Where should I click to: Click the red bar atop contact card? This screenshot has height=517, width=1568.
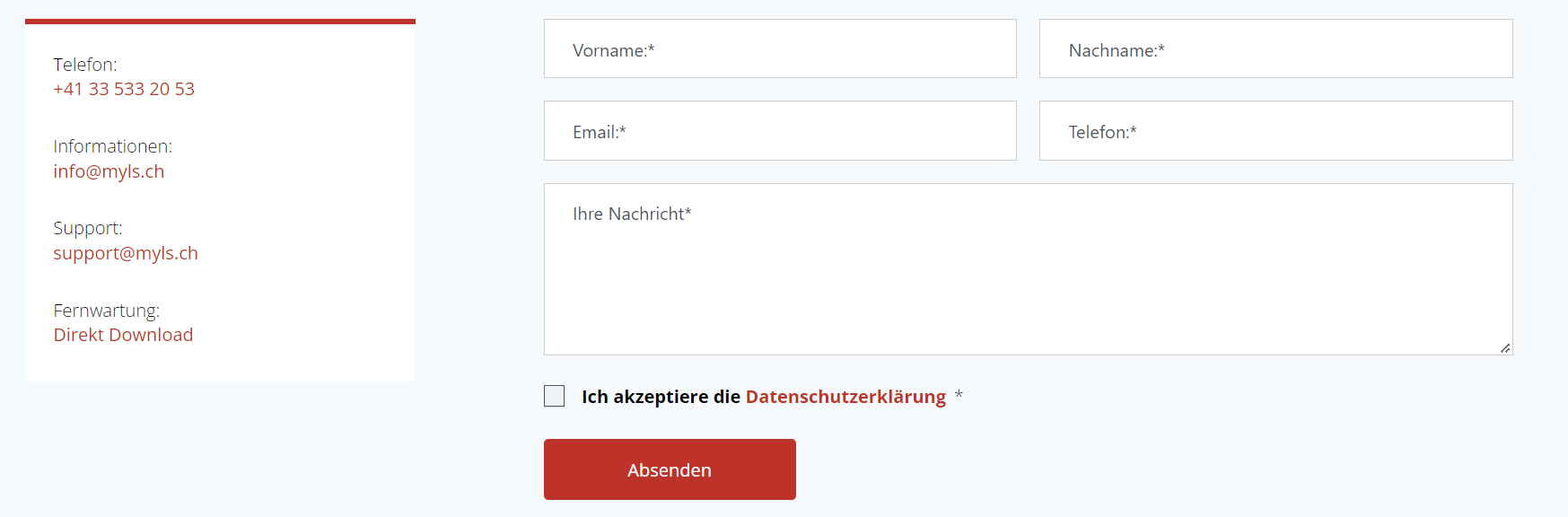[220, 22]
